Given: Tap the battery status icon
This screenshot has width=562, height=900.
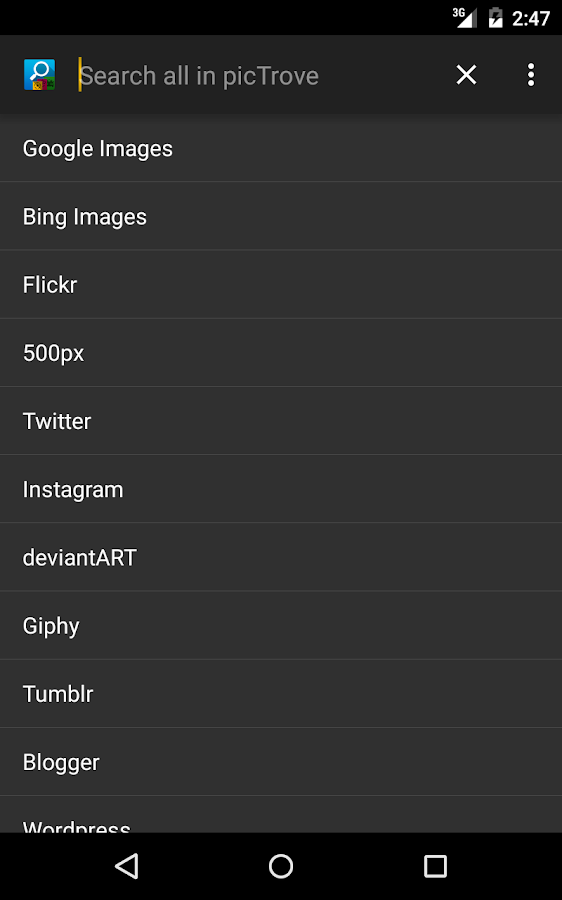Looking at the screenshot, I should [495, 18].
